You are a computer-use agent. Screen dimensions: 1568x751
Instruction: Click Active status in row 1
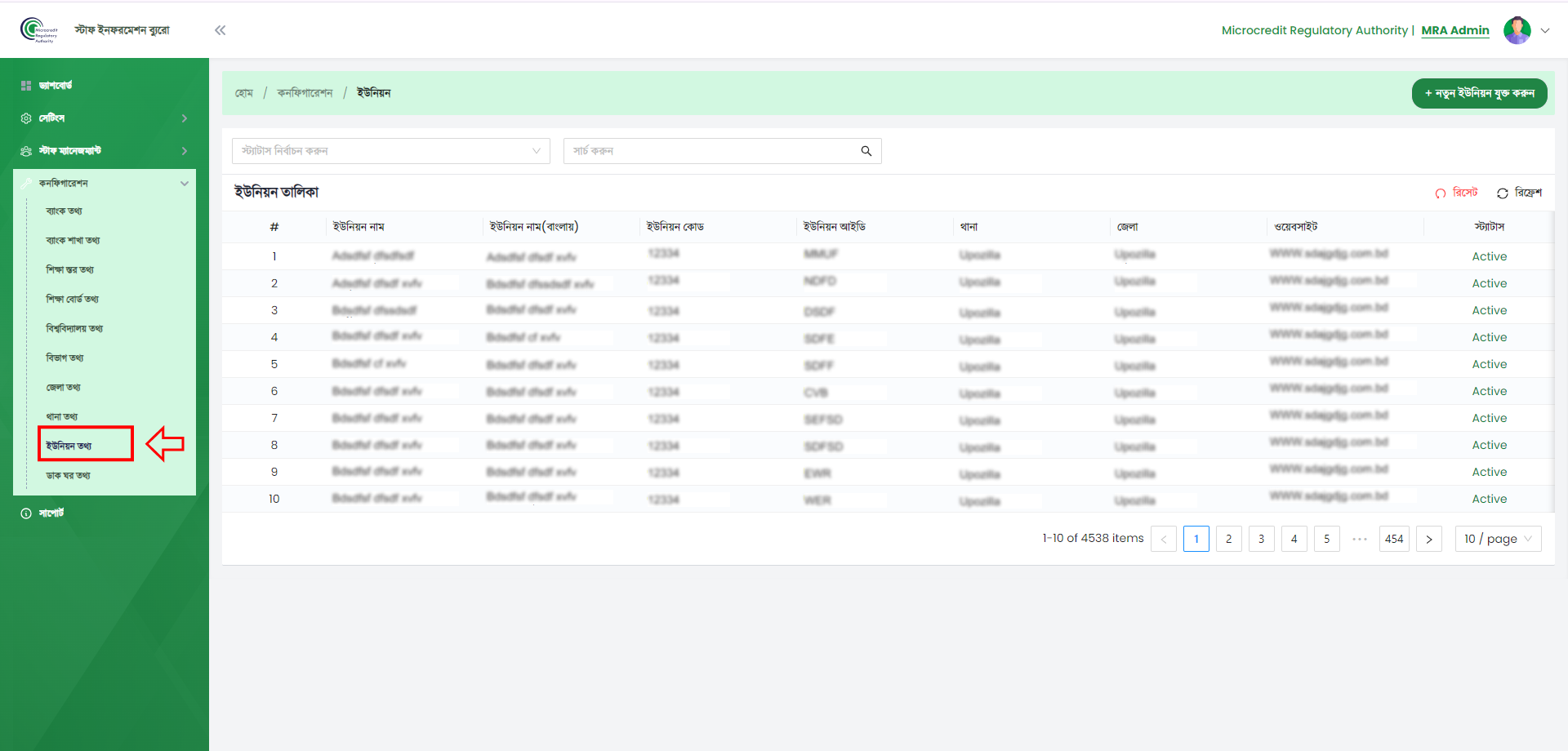(x=1490, y=256)
